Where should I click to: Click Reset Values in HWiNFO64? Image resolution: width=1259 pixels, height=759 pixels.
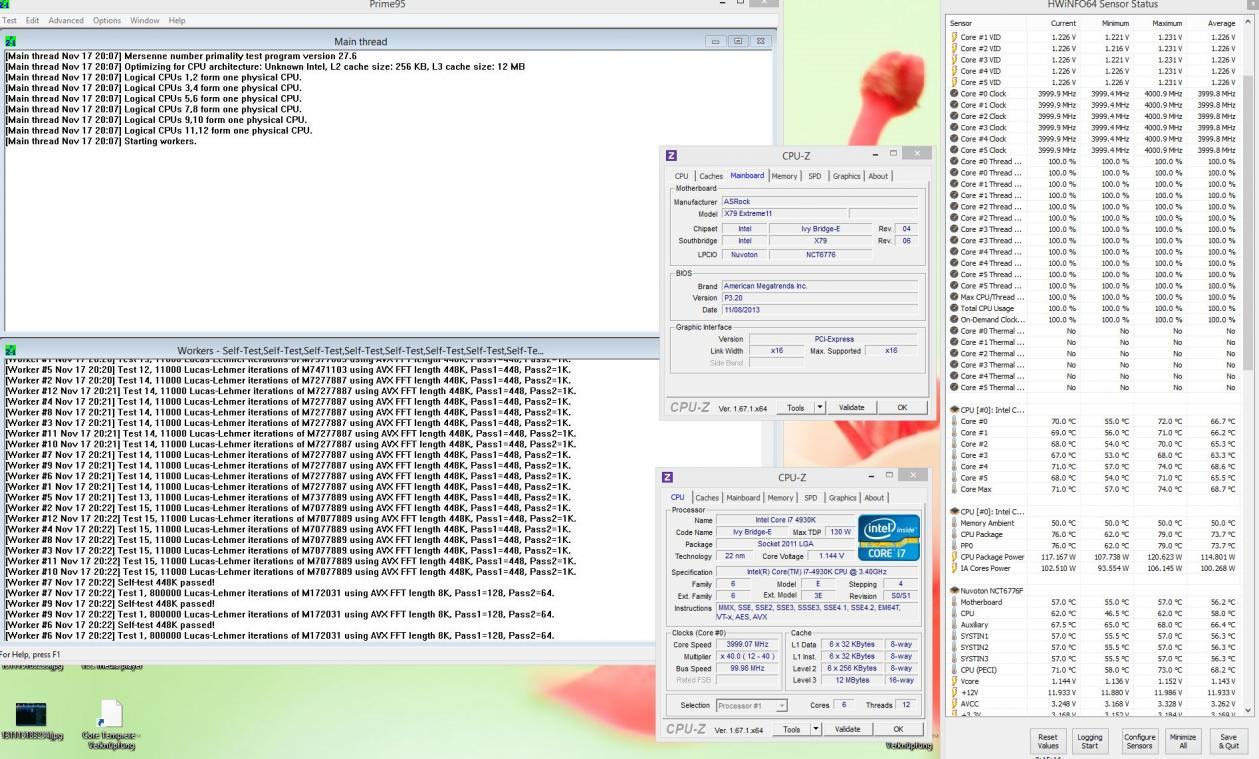[x=1047, y=740]
